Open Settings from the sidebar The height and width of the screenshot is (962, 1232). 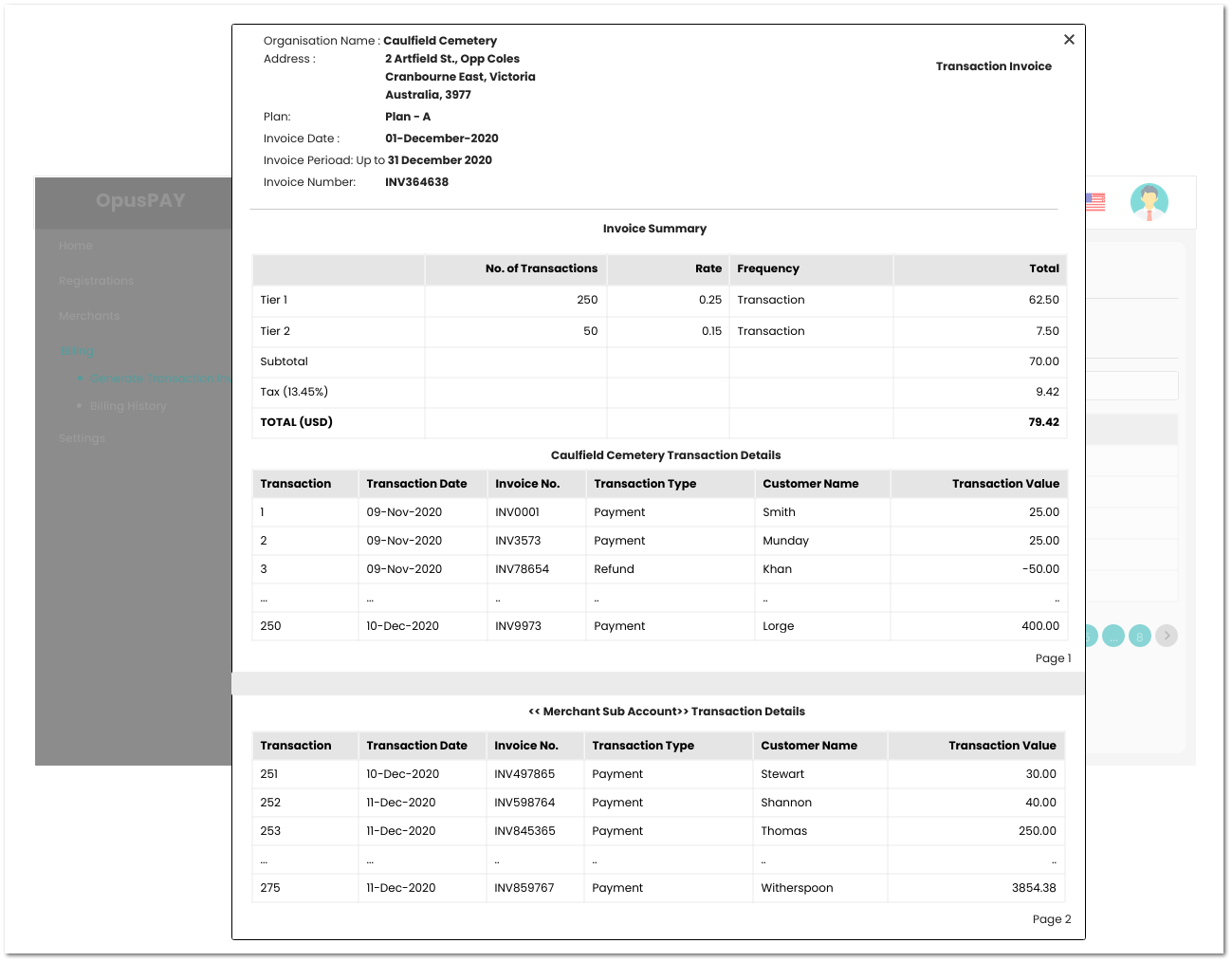coord(82,437)
